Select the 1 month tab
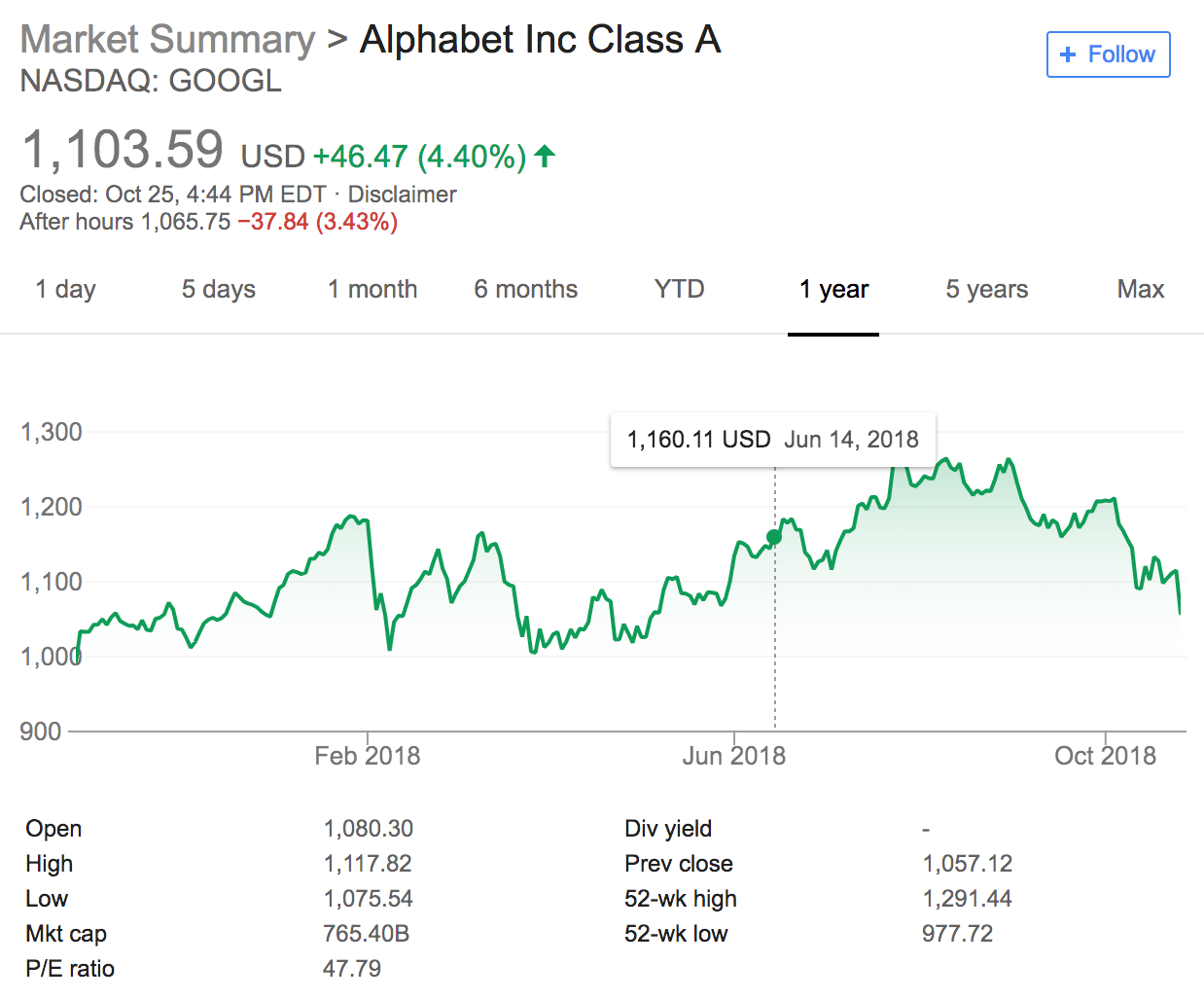This screenshot has width=1204, height=1000. (372, 289)
